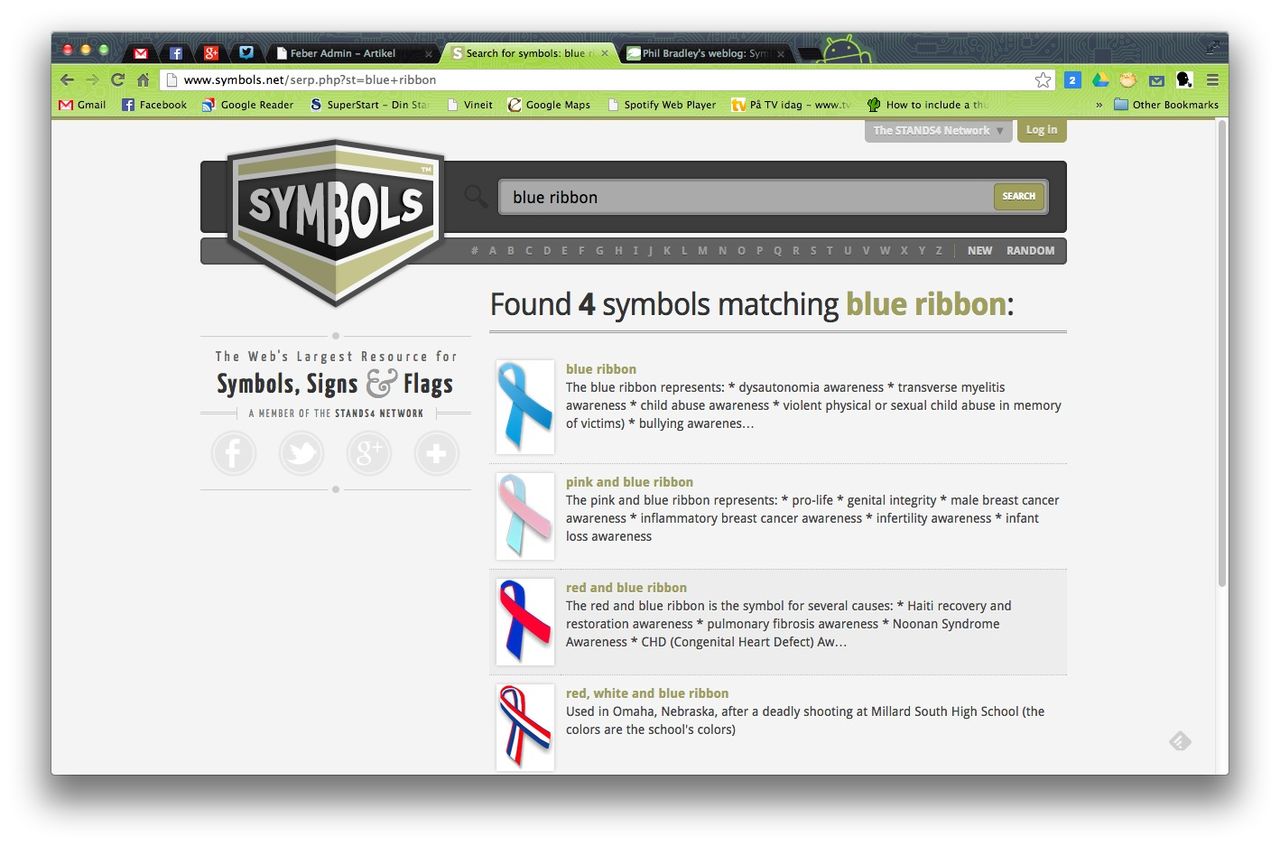Image resolution: width=1280 pixels, height=846 pixels.
Task: Click the round plus share icon
Action: click(x=437, y=453)
